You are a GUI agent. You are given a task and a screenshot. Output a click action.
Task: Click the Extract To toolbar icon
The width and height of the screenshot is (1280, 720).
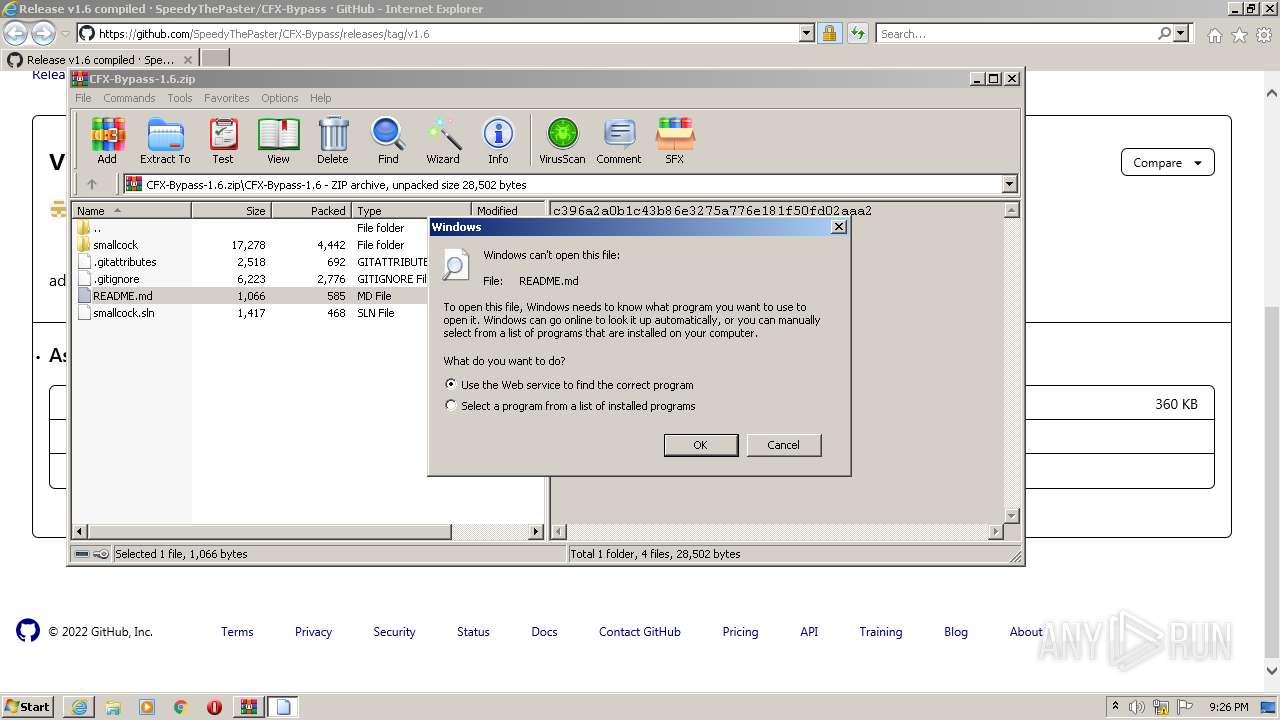pos(165,140)
